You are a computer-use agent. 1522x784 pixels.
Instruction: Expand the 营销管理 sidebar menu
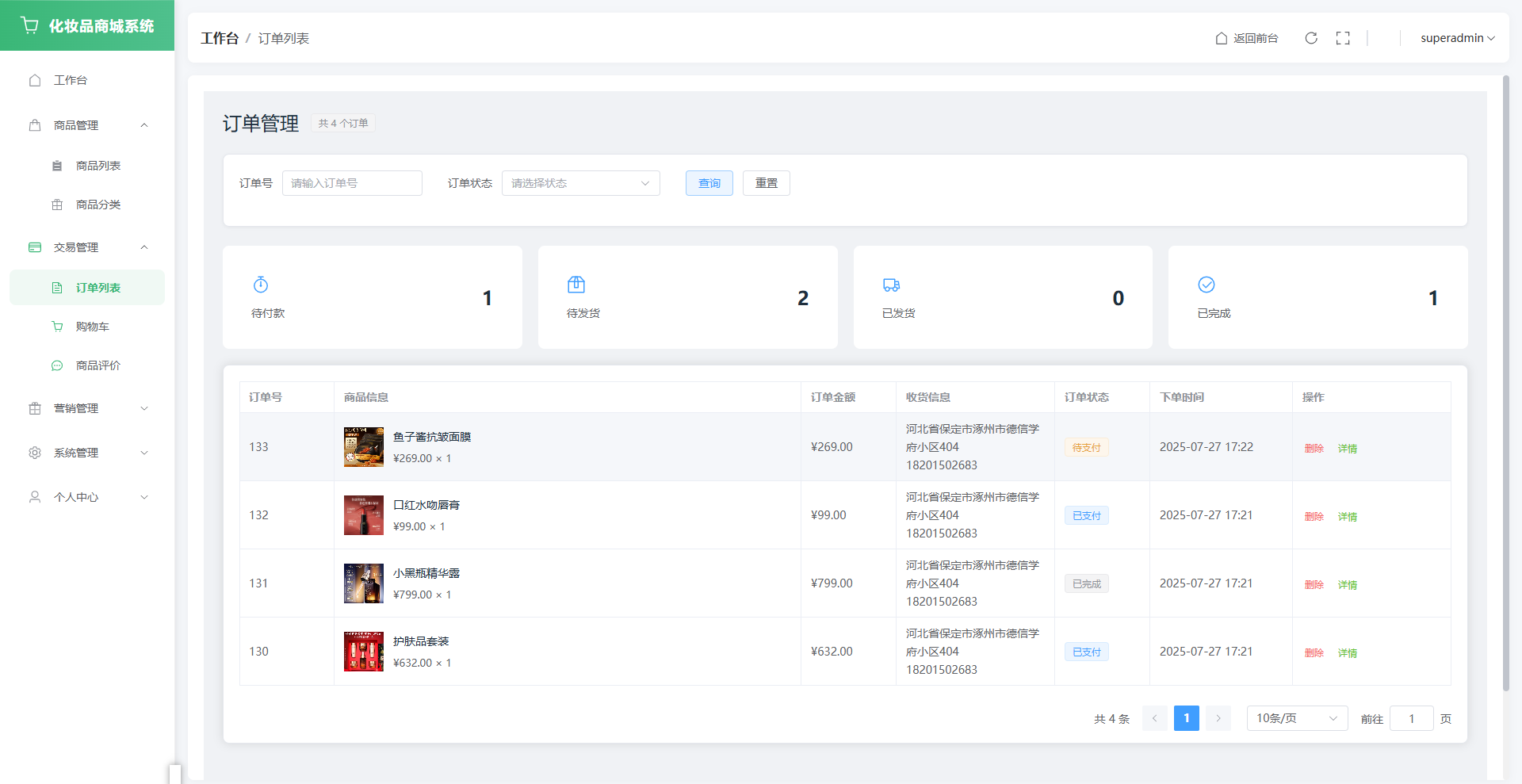point(87,408)
